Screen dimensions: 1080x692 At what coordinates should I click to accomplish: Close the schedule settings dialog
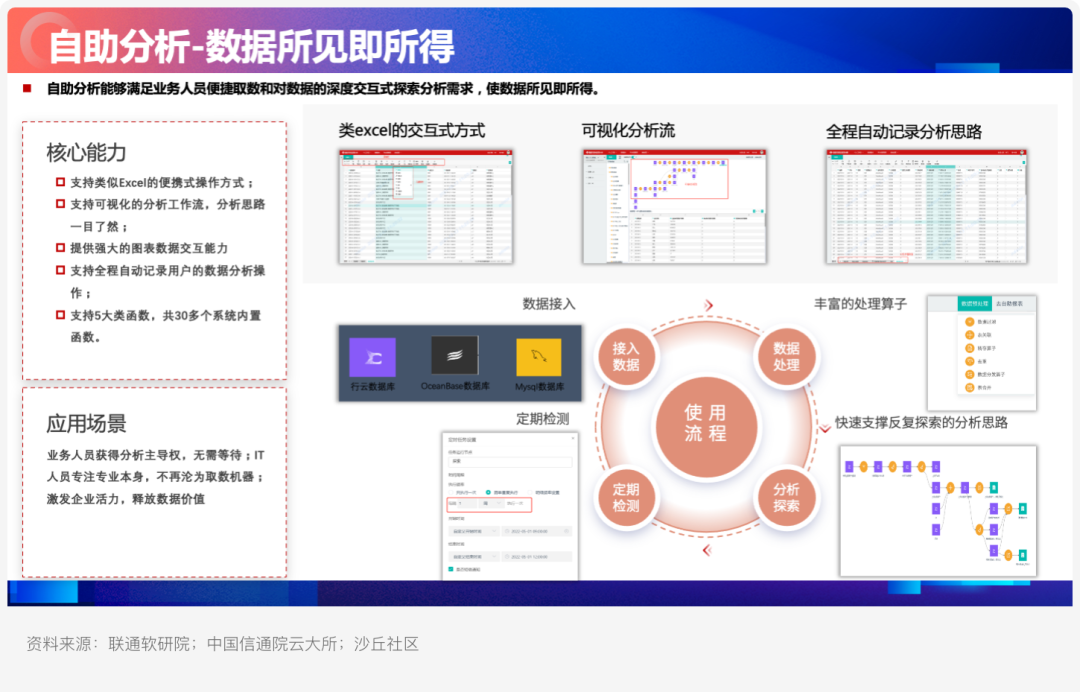573,438
